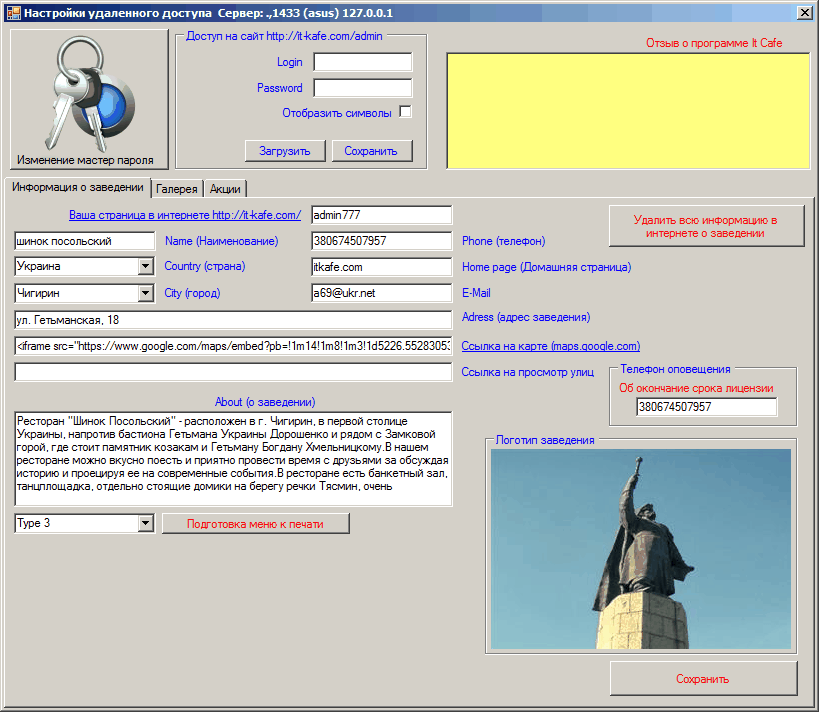Switch to the Акции tab
The image size is (819, 712).
[x=225, y=189]
